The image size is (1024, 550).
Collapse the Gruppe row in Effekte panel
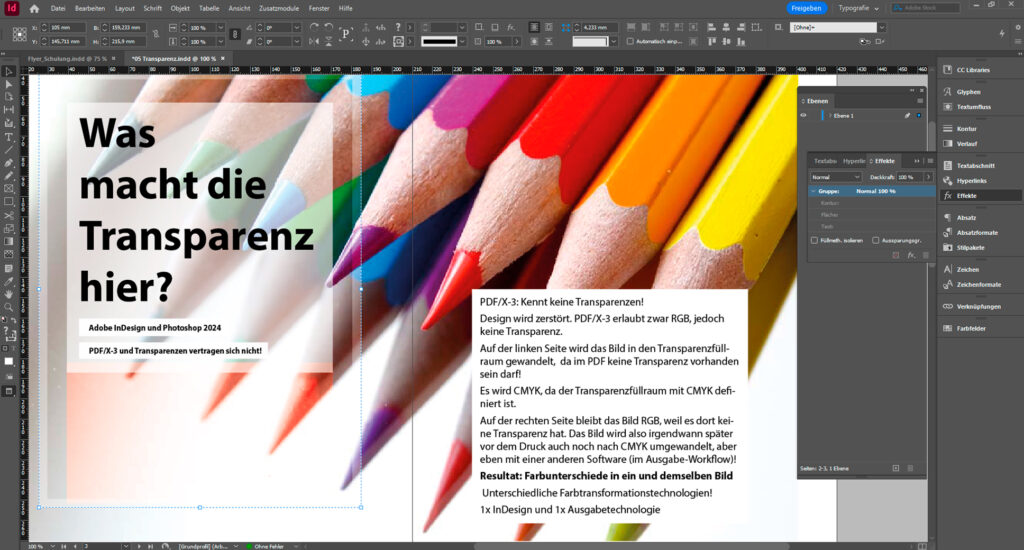pos(813,191)
